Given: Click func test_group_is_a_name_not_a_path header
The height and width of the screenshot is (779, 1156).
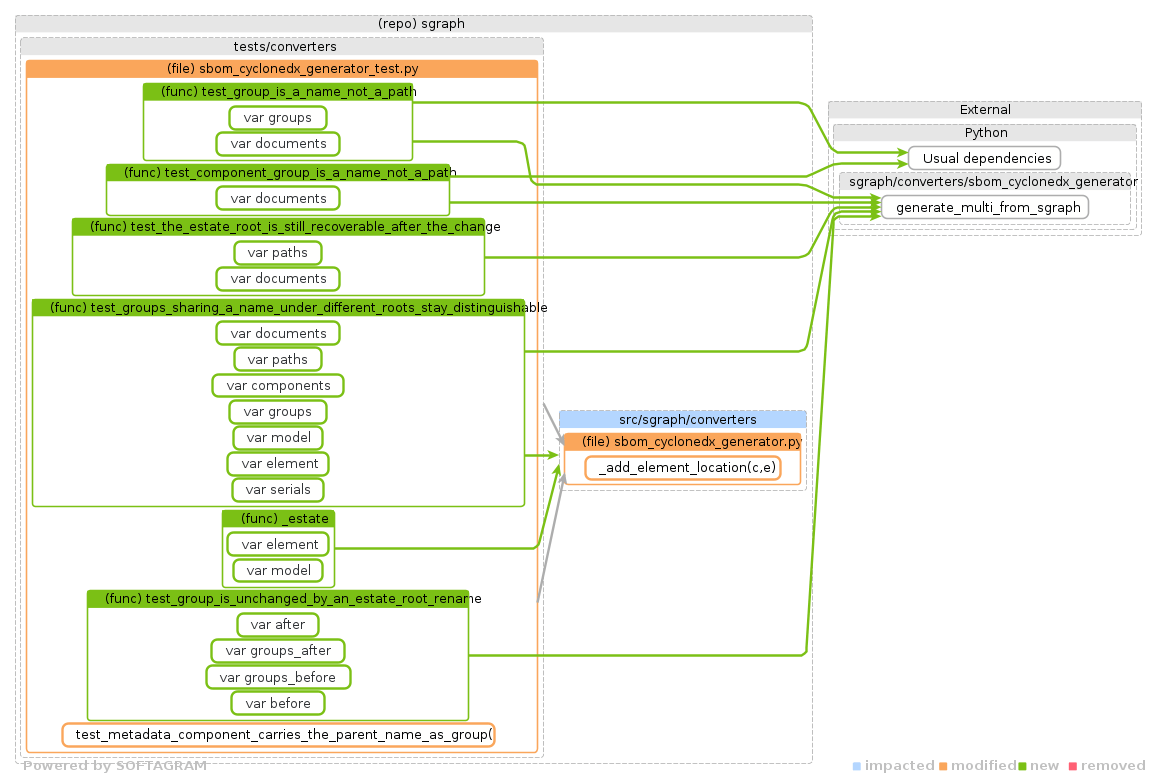Looking at the screenshot, I should (278, 91).
